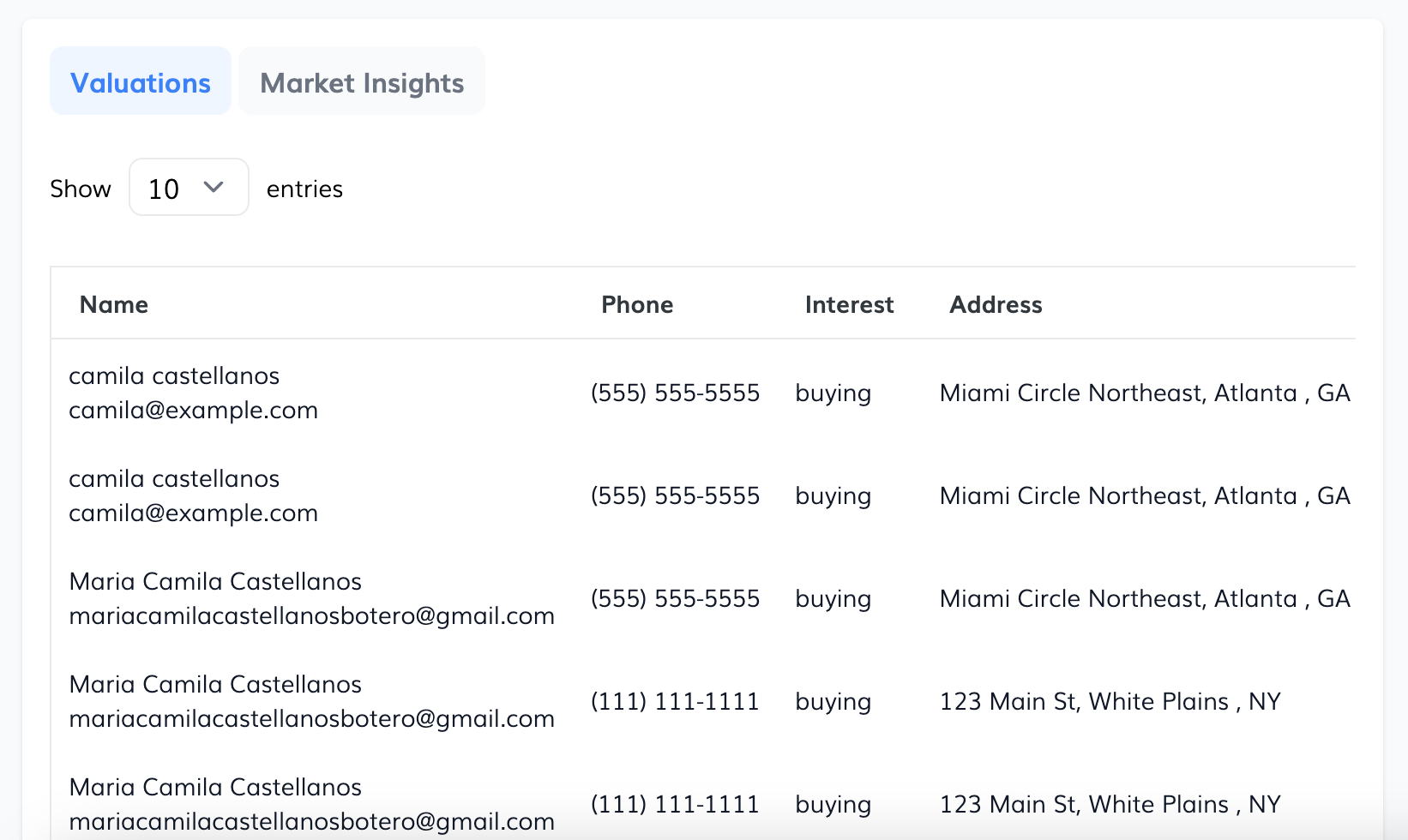The width and height of the screenshot is (1408, 840).
Task: Click the first 123 Main St, White Plains address
Action: tap(1110, 701)
